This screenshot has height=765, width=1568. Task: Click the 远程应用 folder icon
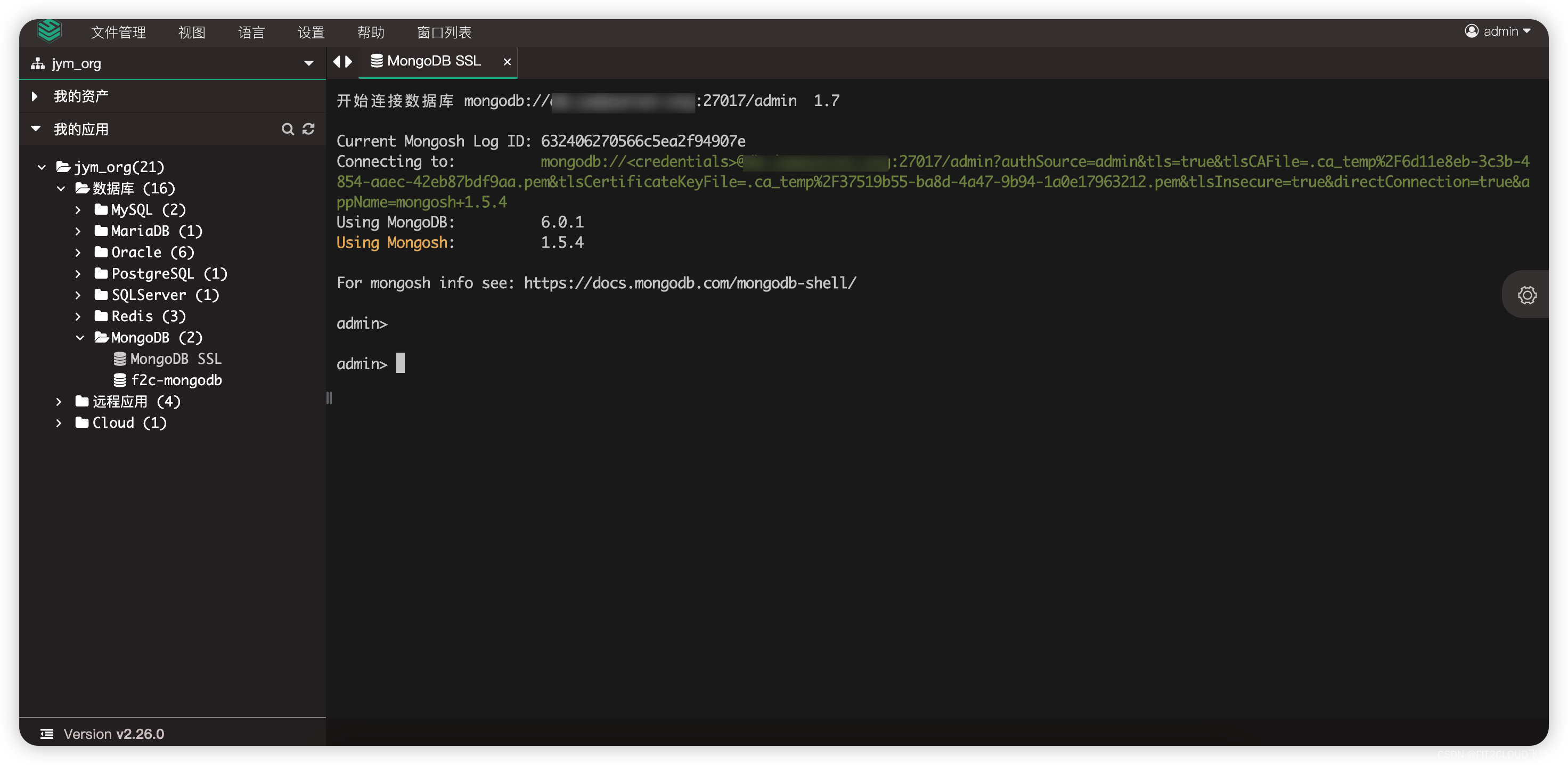point(82,401)
